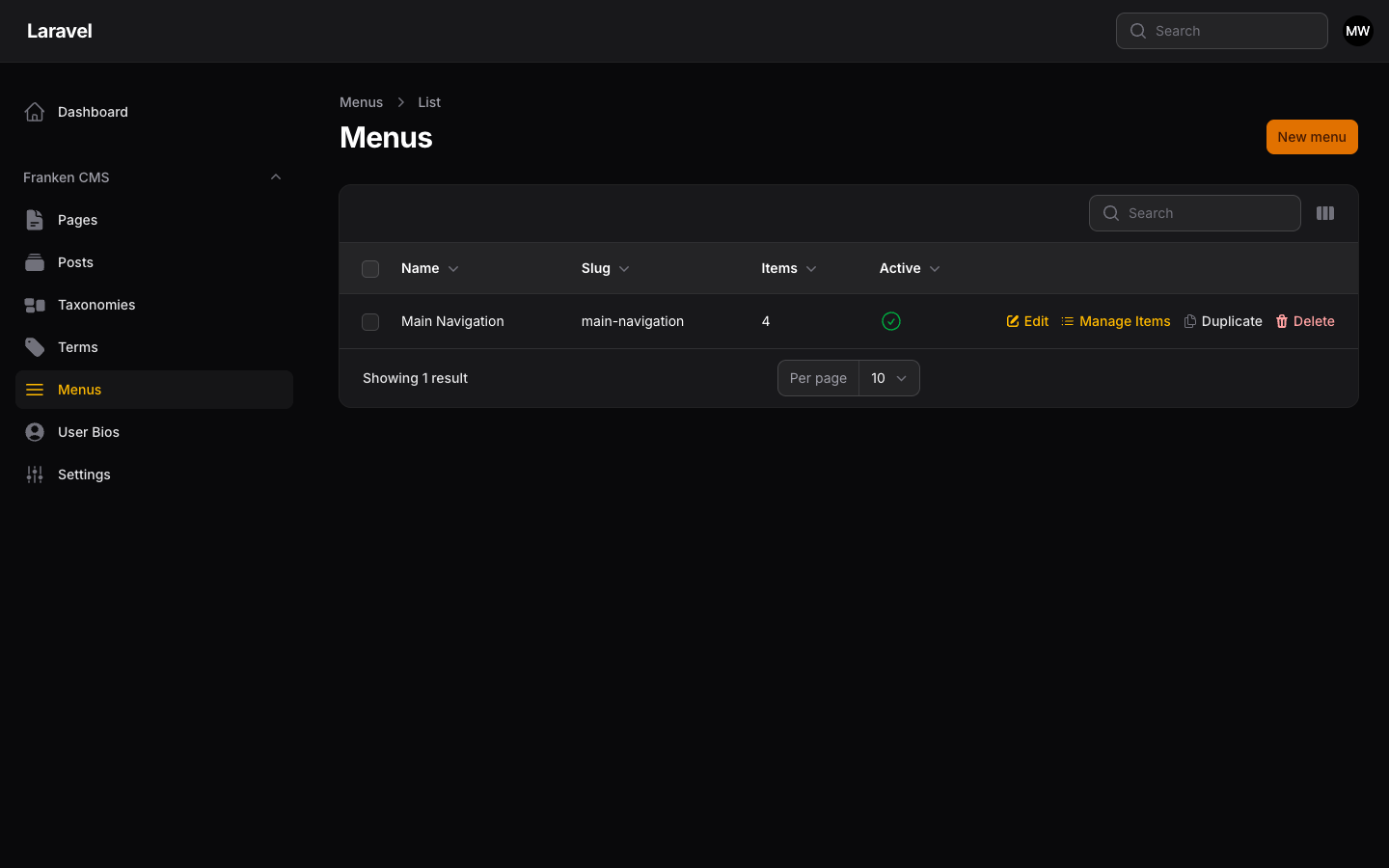Open the Slug column sort dropdown
This screenshot has width=1389, height=868.
[x=624, y=269]
